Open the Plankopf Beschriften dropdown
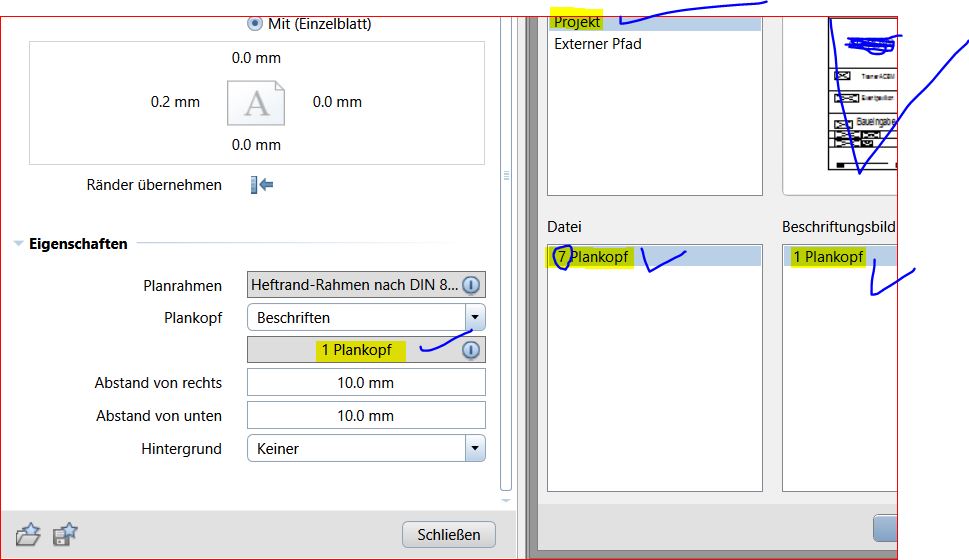The width and height of the screenshot is (969, 560). pyautogui.click(x=476, y=318)
